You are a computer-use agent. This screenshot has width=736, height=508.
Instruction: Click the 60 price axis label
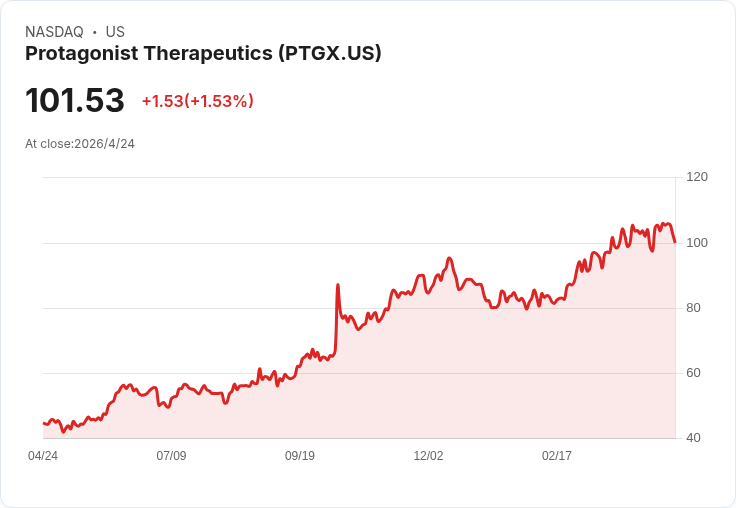pyautogui.click(x=693, y=373)
